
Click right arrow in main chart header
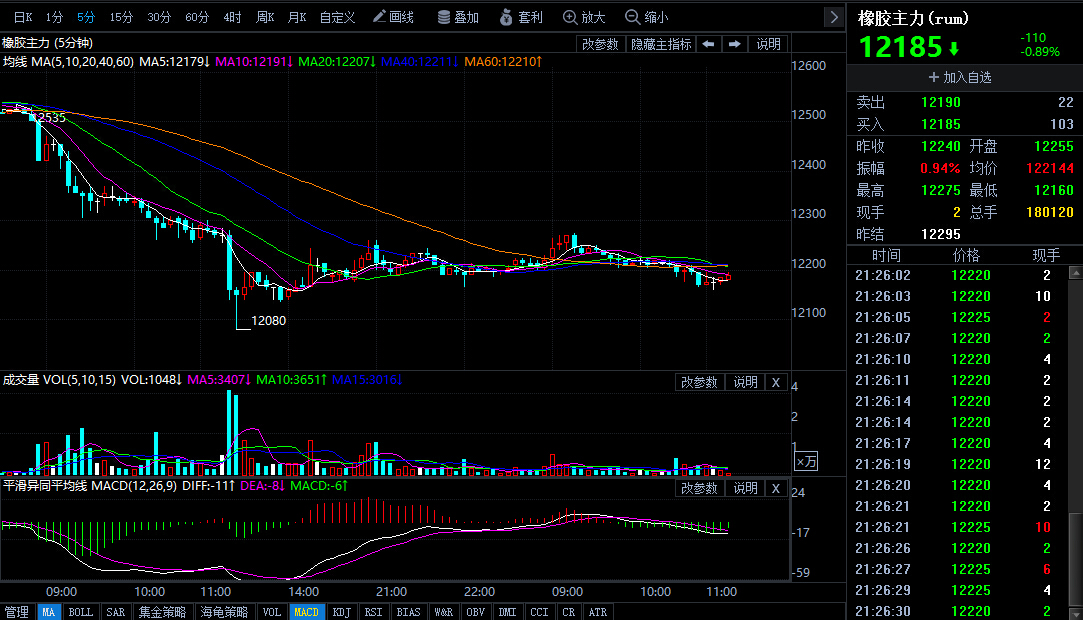pos(735,44)
